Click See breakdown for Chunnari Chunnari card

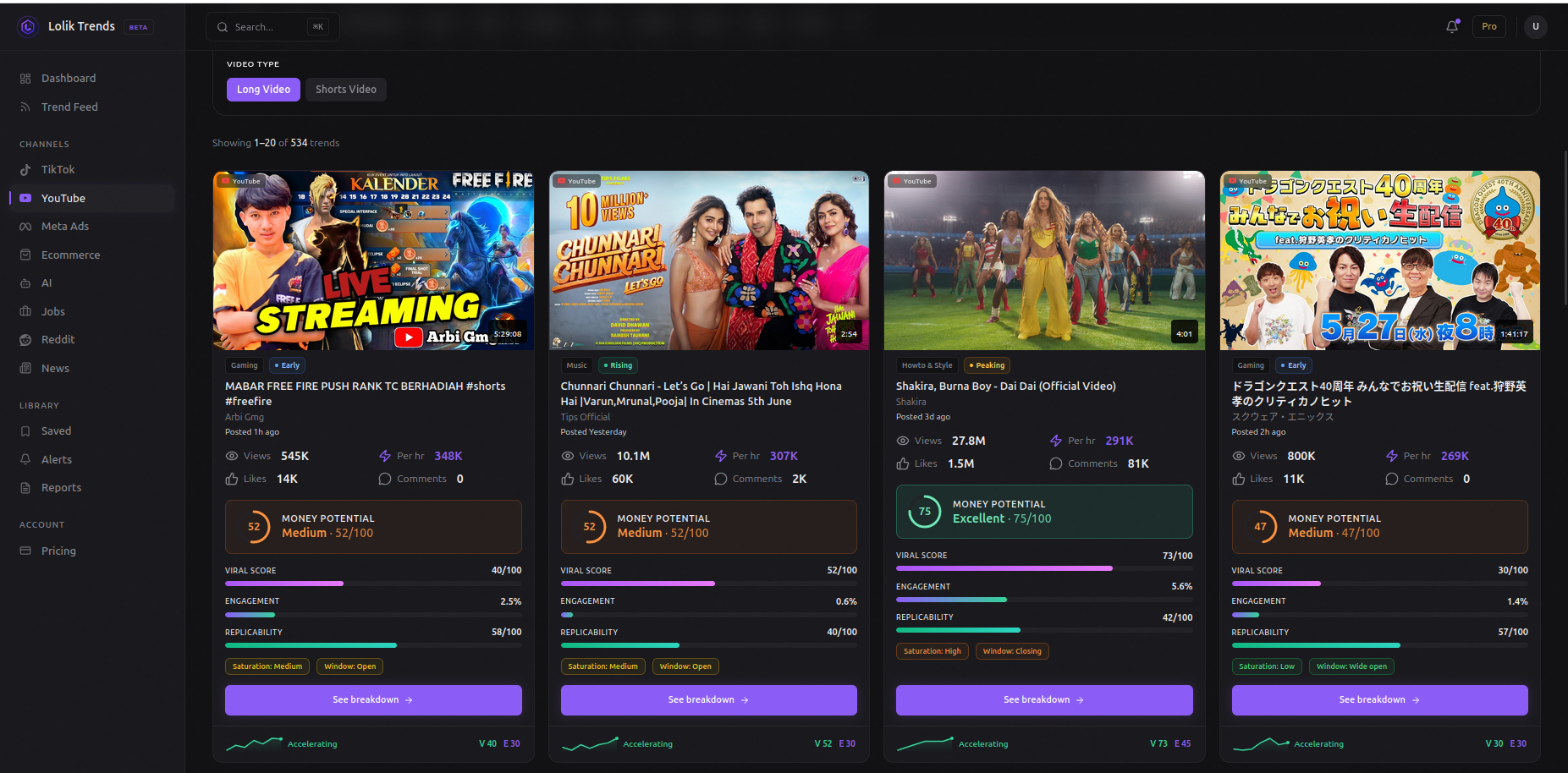pyautogui.click(x=709, y=700)
